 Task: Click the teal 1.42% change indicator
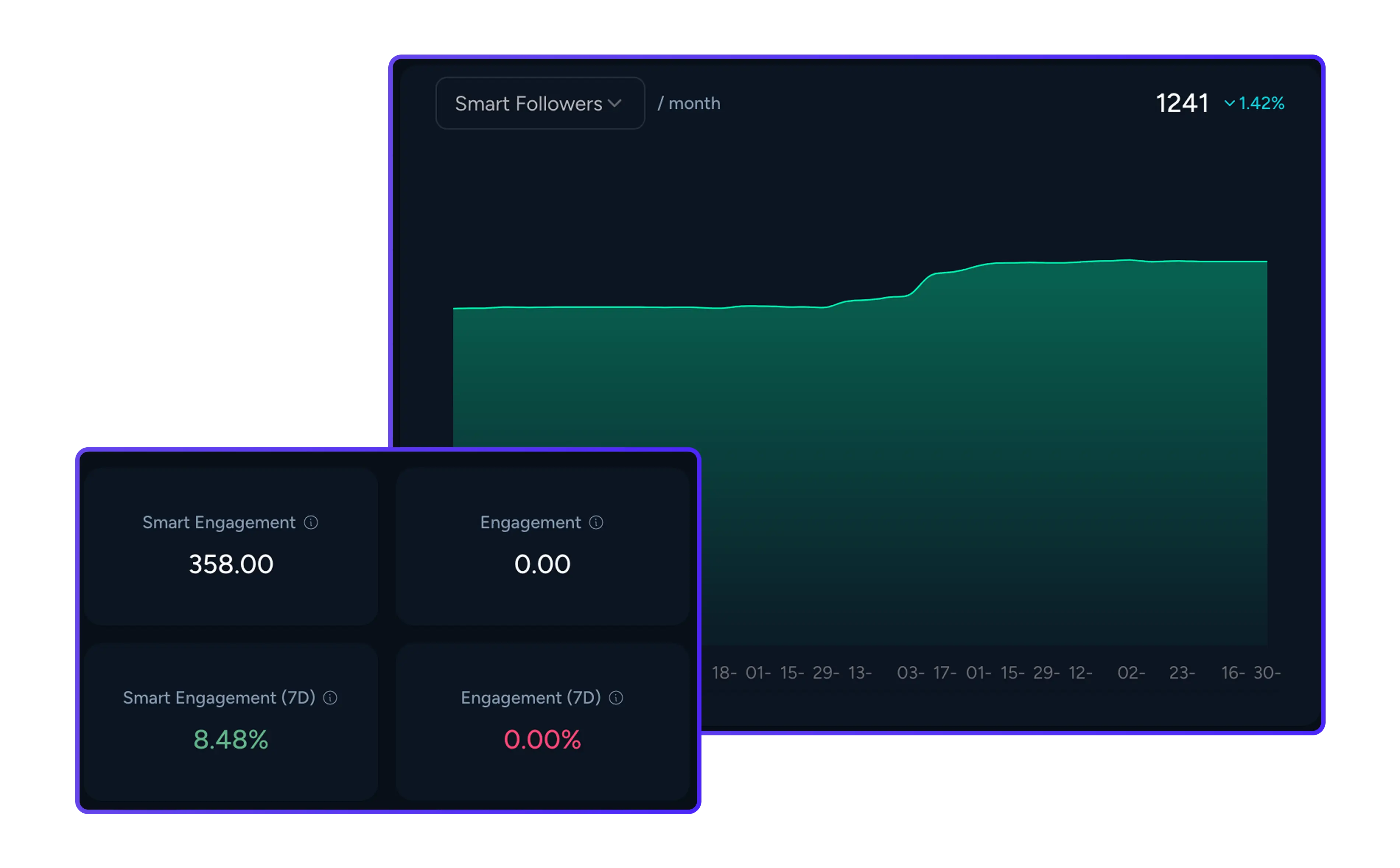coord(1260,103)
